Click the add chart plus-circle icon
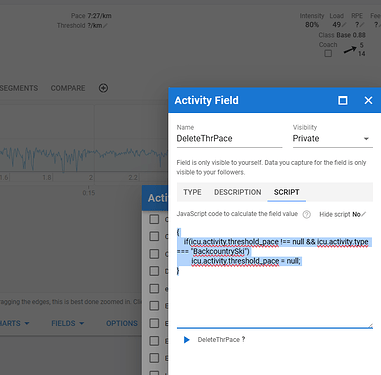 tap(103, 88)
